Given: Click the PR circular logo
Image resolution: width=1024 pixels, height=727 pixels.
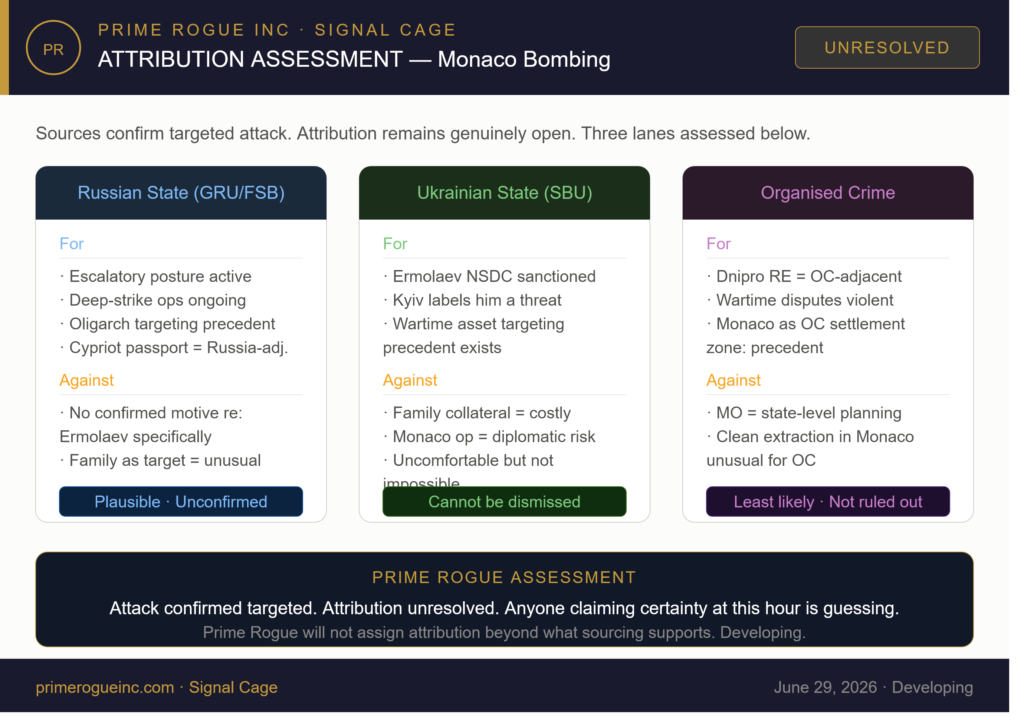Looking at the screenshot, I should (54, 48).
